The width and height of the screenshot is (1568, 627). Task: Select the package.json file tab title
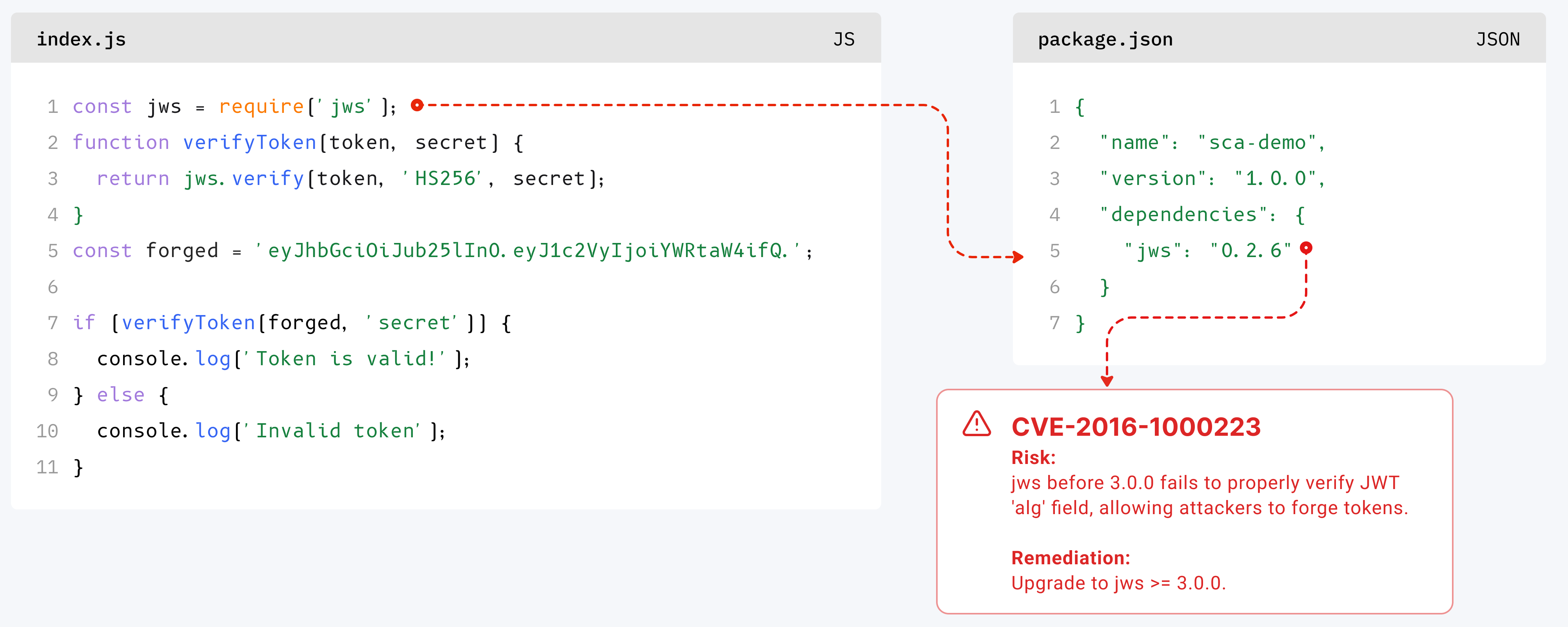pyautogui.click(x=1105, y=39)
